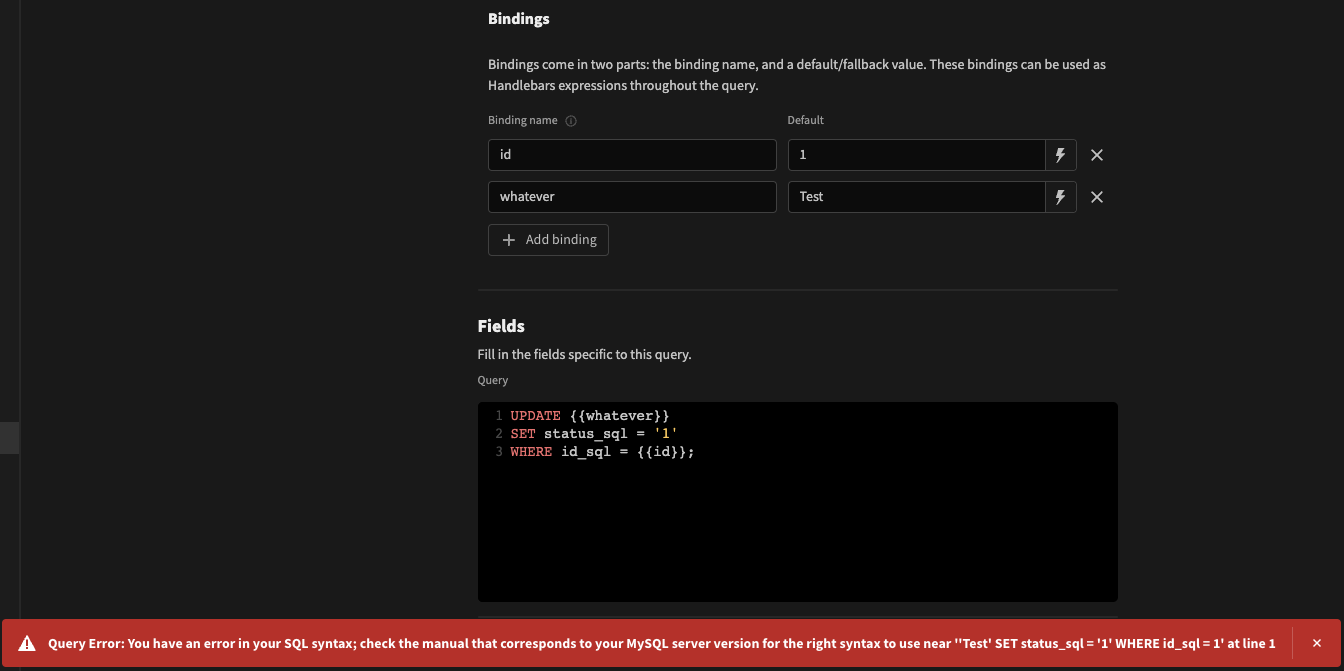1344x671 pixels.
Task: Click the Fields section heading
Action: pyautogui.click(x=500, y=326)
